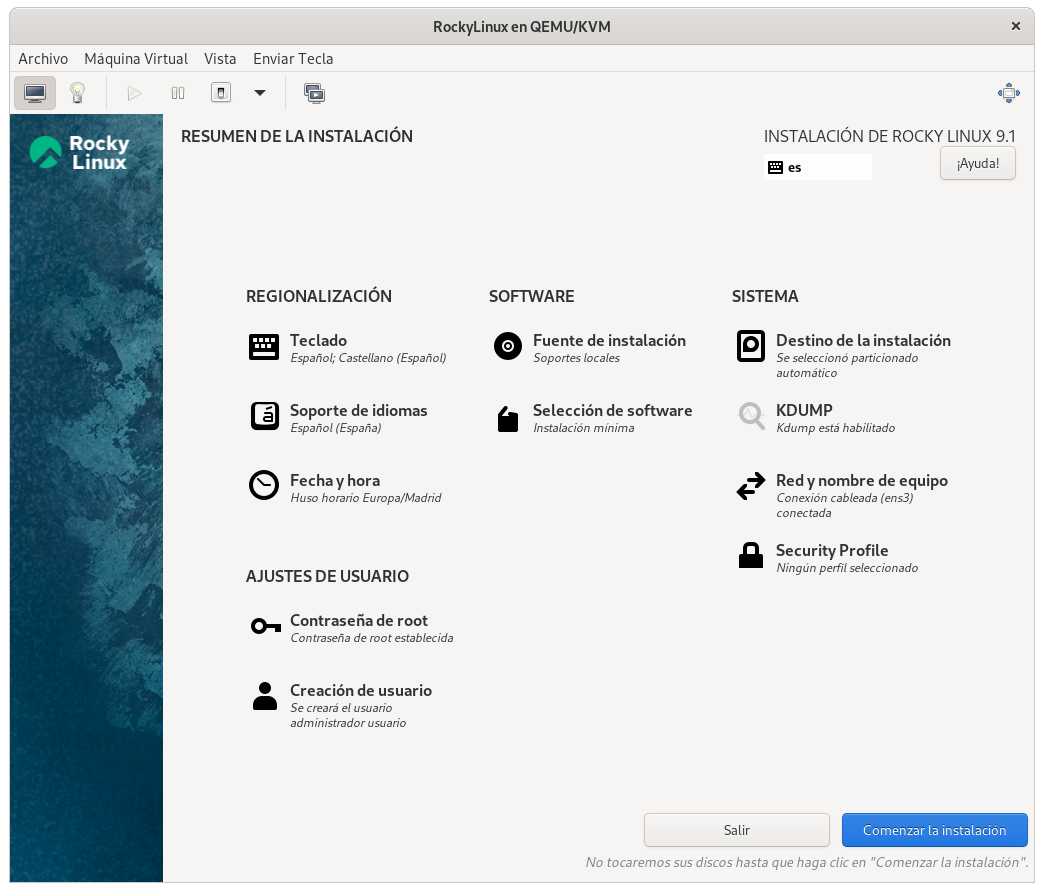Pause the virtual machine

point(178,93)
